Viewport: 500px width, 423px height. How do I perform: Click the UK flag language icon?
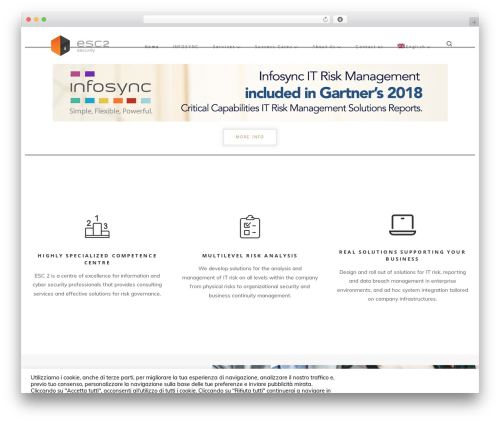401,46
